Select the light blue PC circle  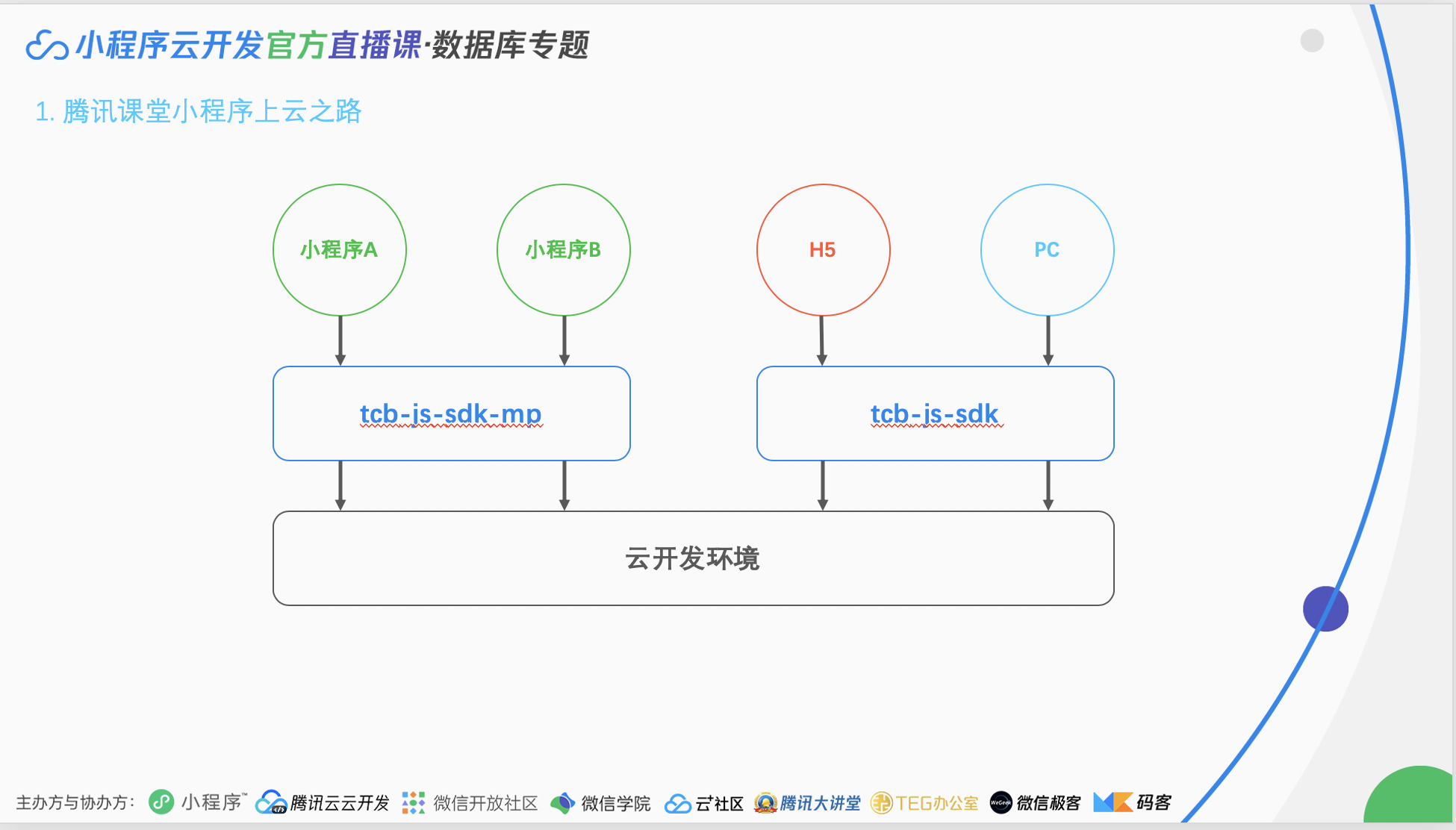[x=1047, y=250]
